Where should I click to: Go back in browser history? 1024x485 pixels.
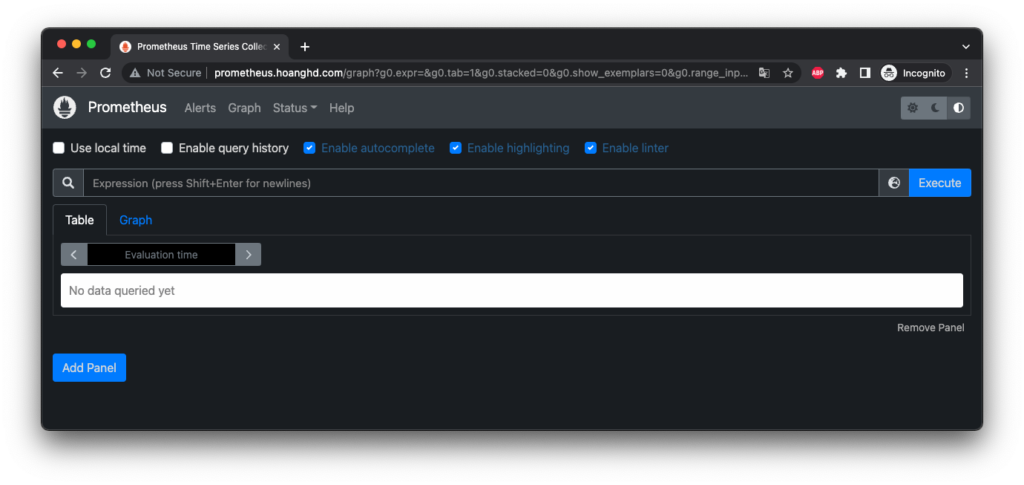coord(57,73)
